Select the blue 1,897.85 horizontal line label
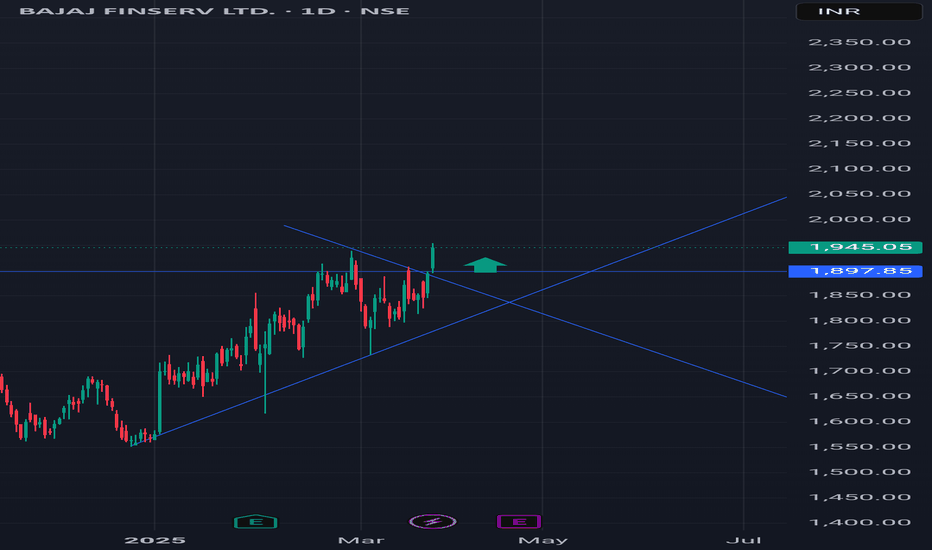 click(855, 271)
